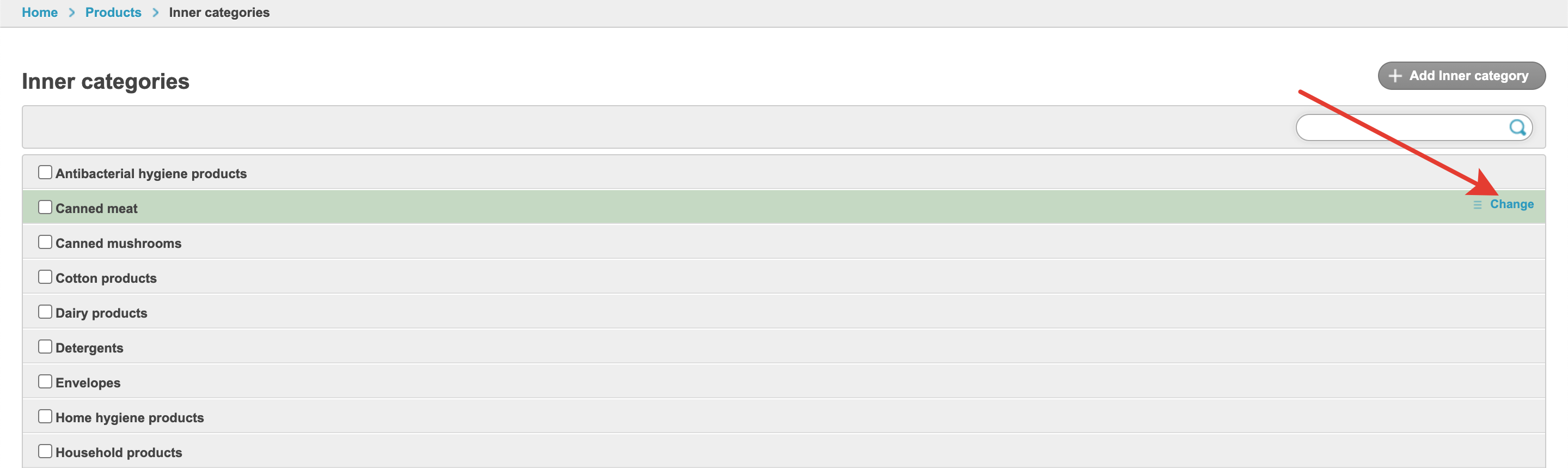Image resolution: width=1568 pixels, height=468 pixels.
Task: Click the breadcrumb chevron after Products
Action: (x=155, y=12)
